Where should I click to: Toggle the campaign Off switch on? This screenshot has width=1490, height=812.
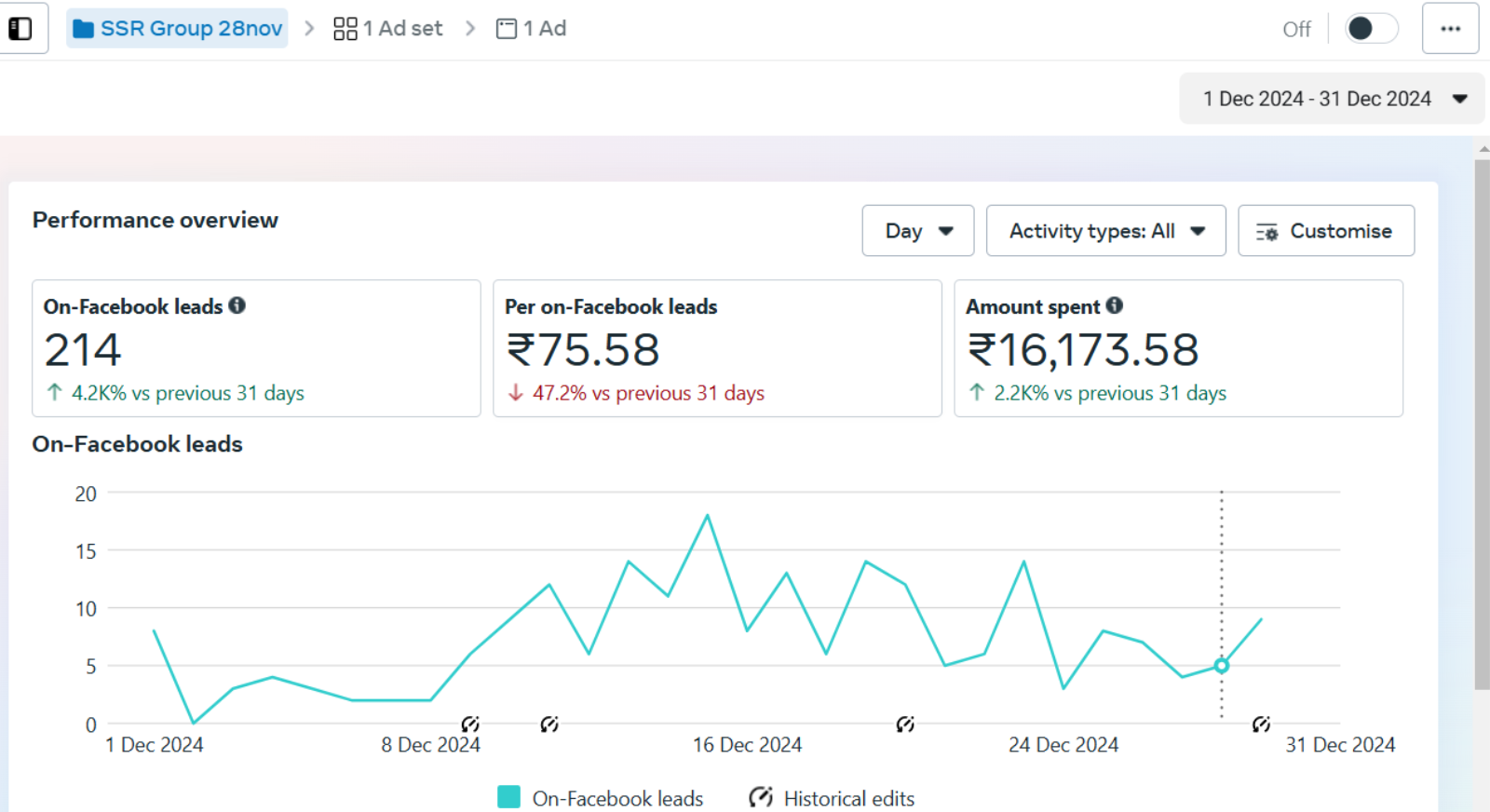click(x=1371, y=29)
